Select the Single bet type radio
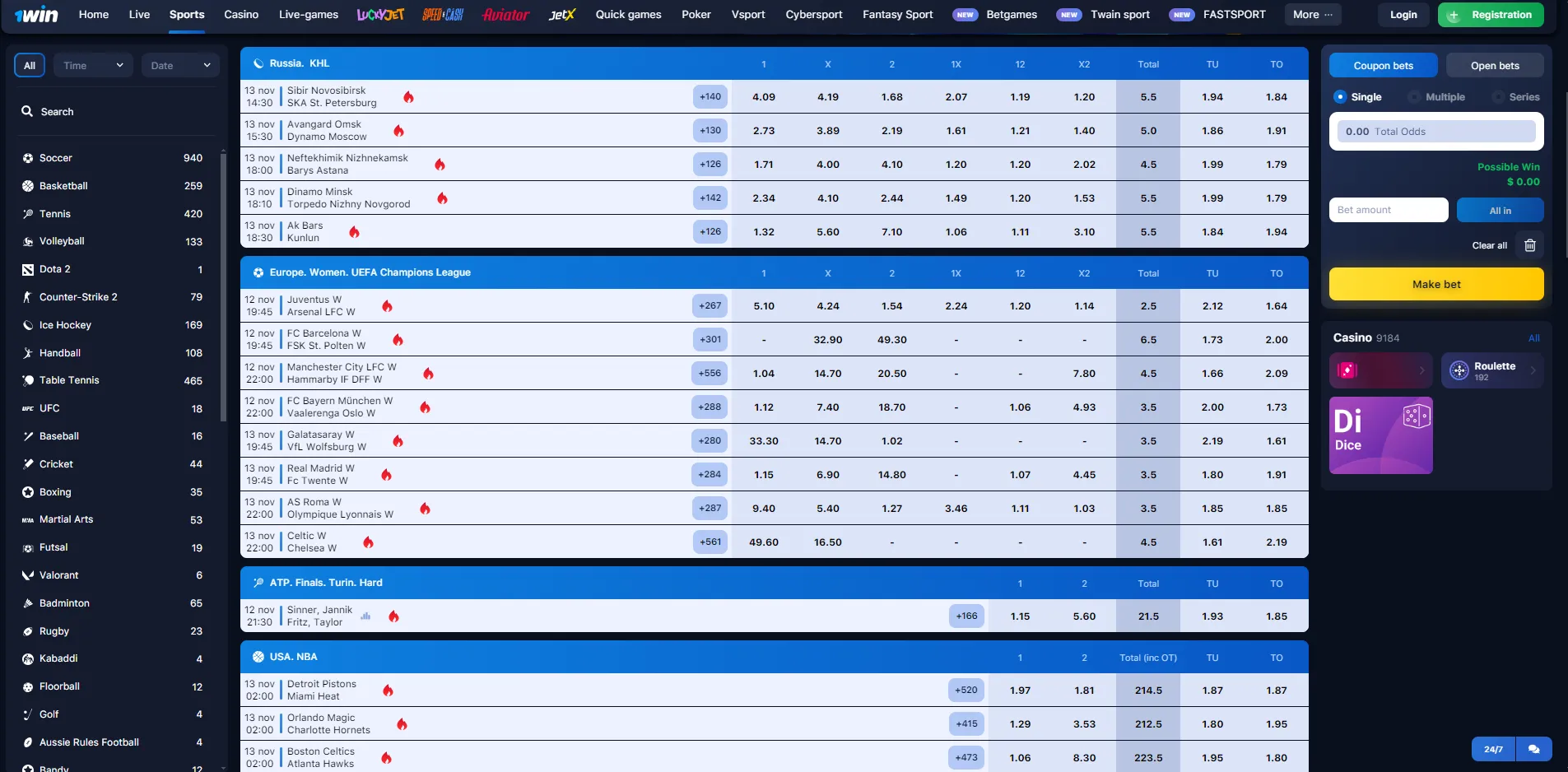1568x772 pixels. [1340, 97]
